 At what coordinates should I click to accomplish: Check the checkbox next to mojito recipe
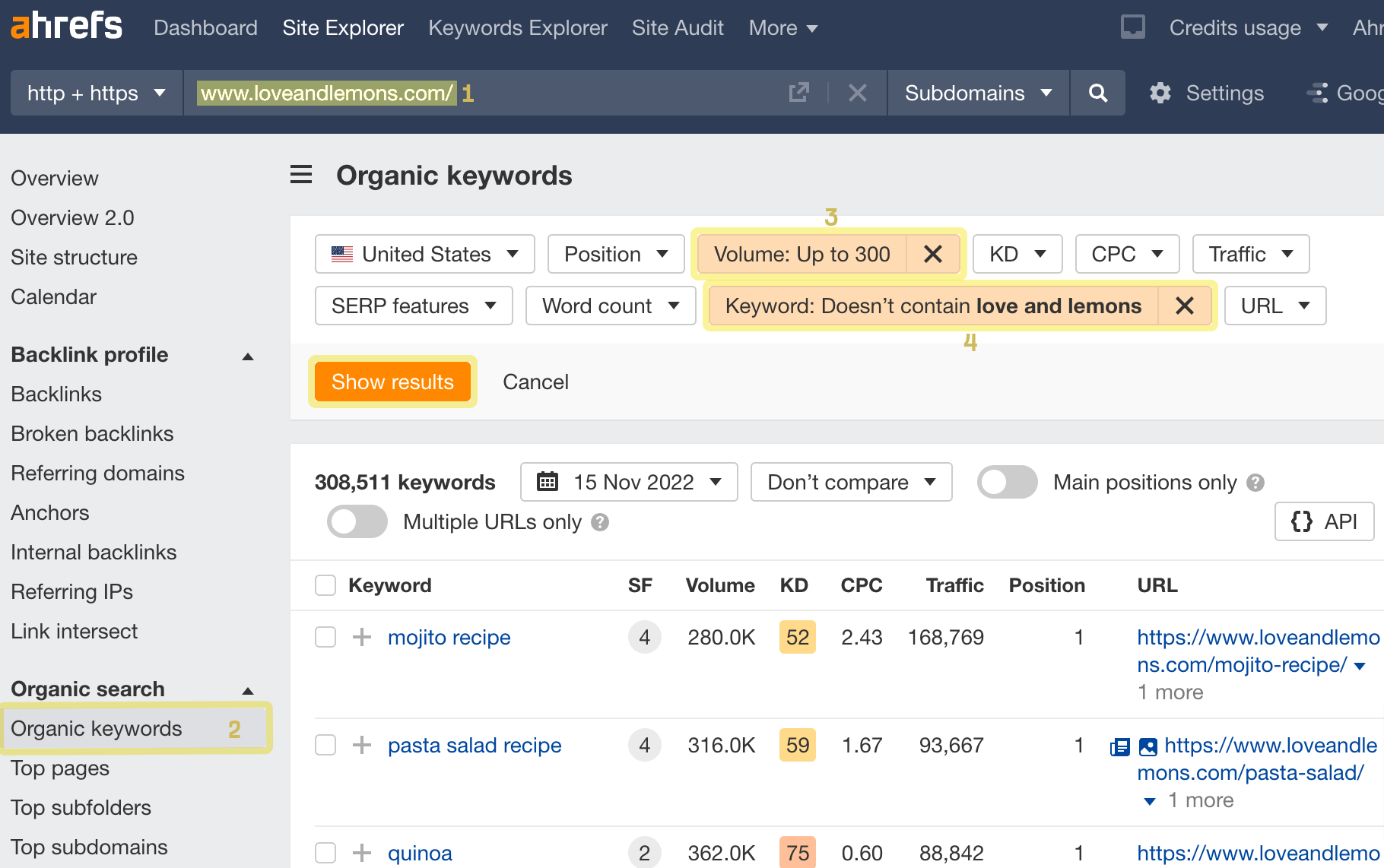[x=325, y=637]
